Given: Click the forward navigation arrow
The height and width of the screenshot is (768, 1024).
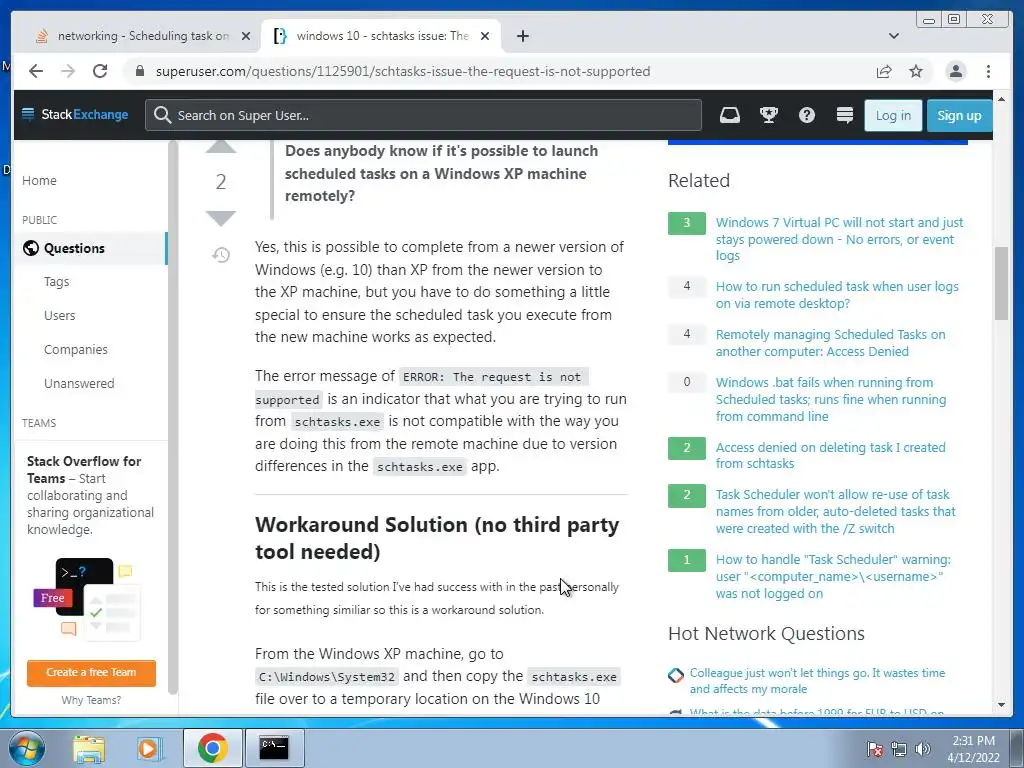Looking at the screenshot, I should tap(68, 71).
